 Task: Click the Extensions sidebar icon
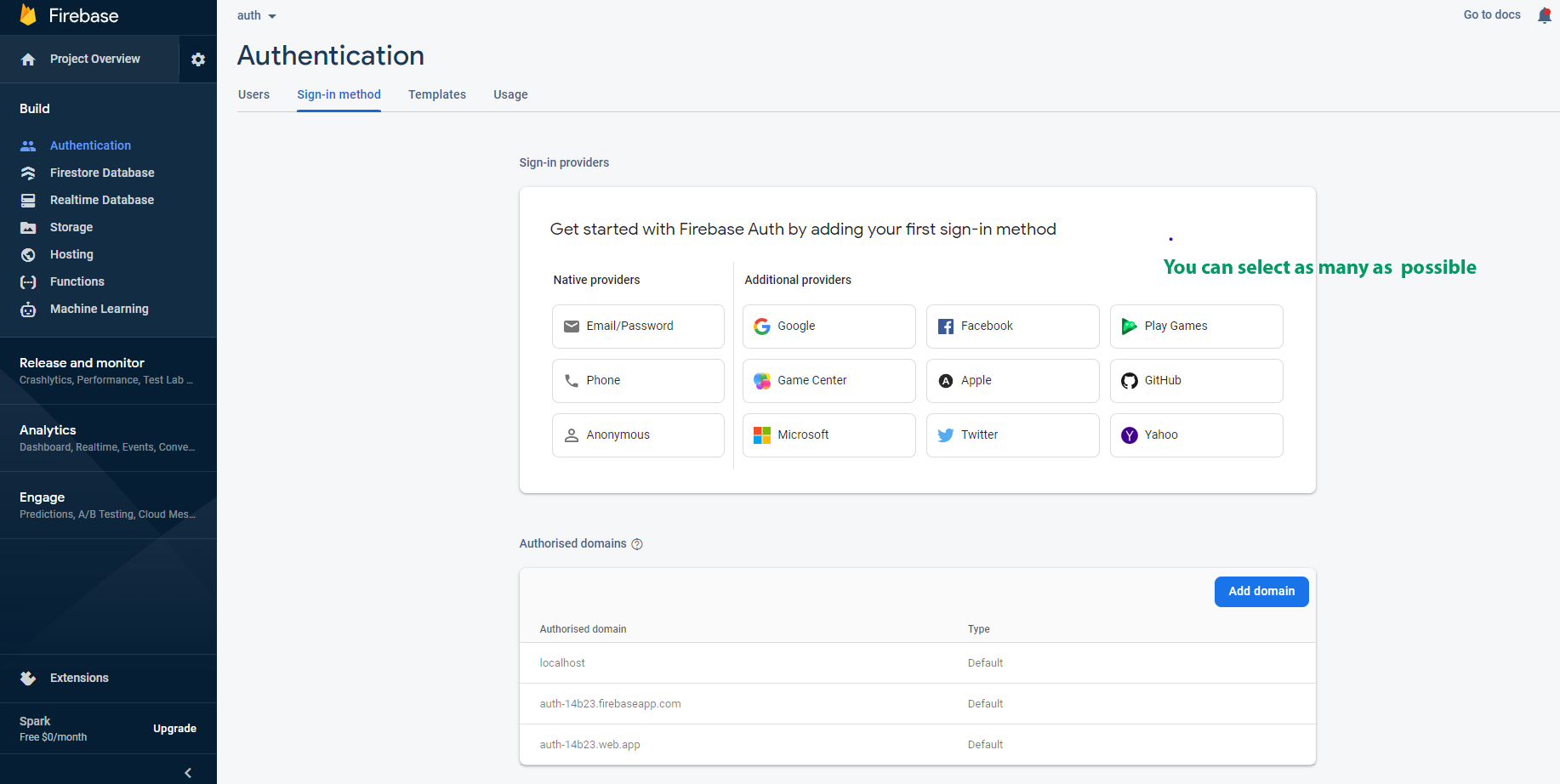(x=28, y=678)
